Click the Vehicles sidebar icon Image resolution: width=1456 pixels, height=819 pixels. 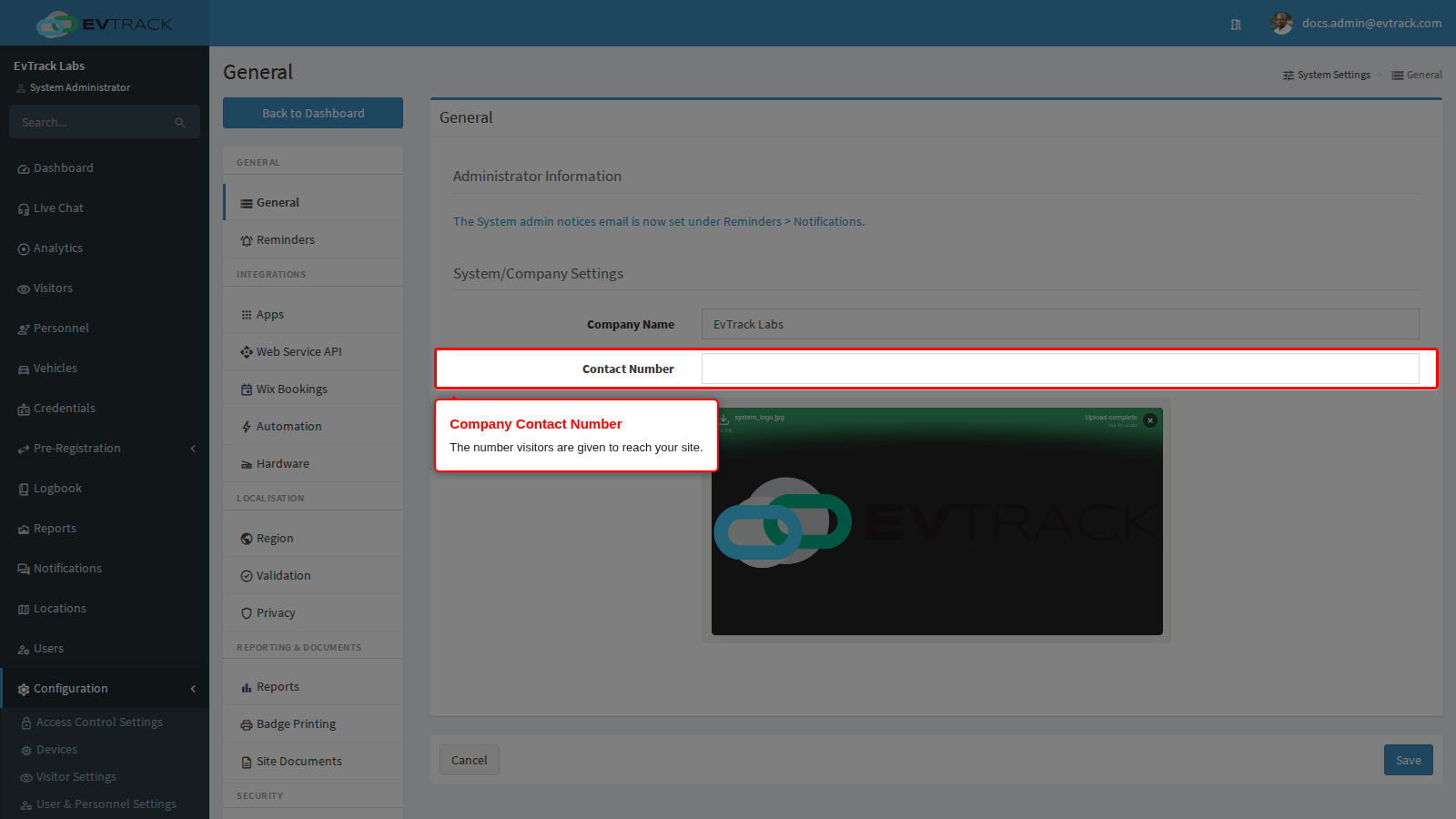tap(24, 369)
